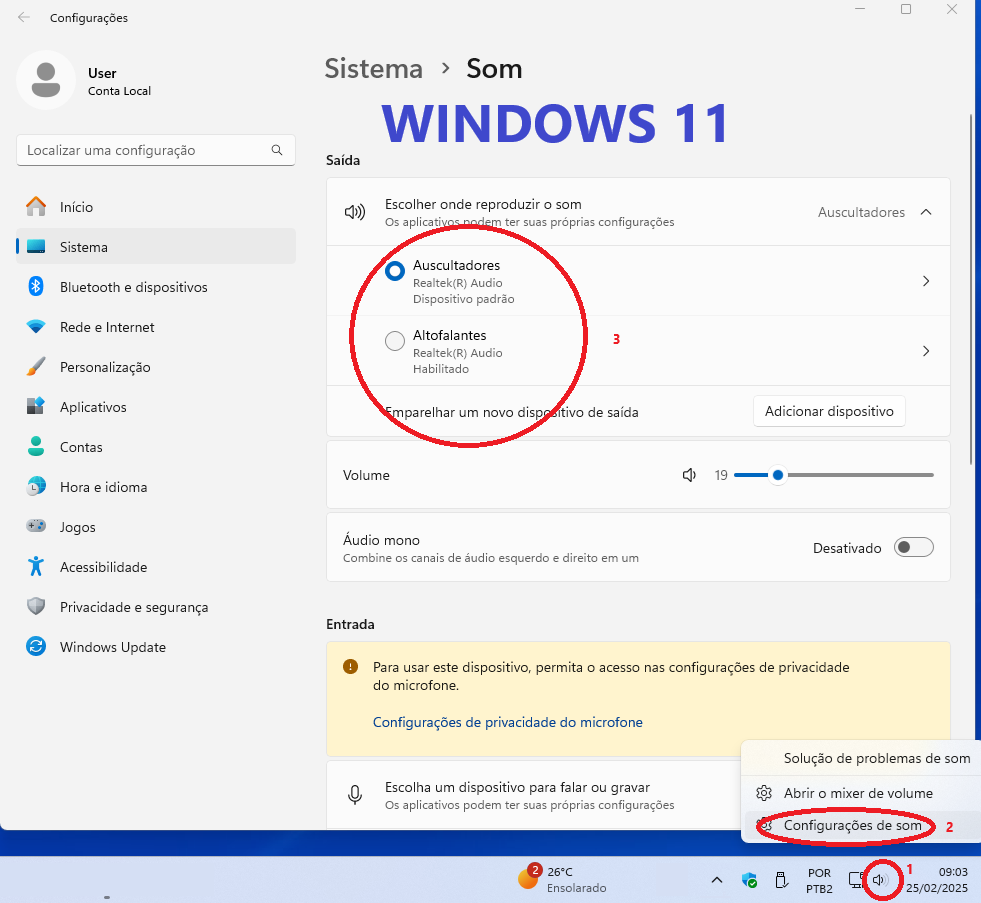
Task: Click the settings page vertical scrollbar
Action: pos(970,289)
